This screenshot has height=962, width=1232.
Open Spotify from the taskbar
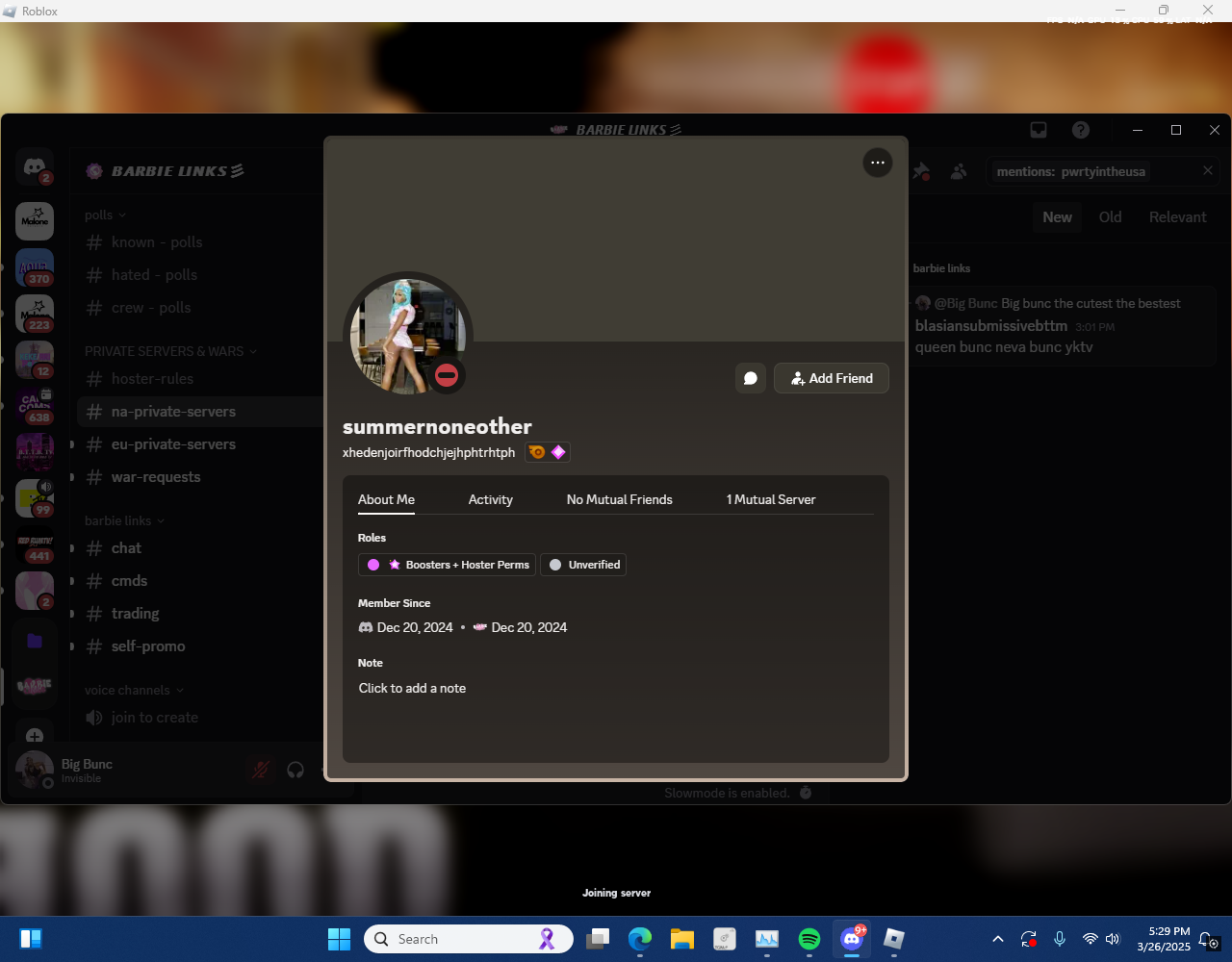[x=809, y=939]
